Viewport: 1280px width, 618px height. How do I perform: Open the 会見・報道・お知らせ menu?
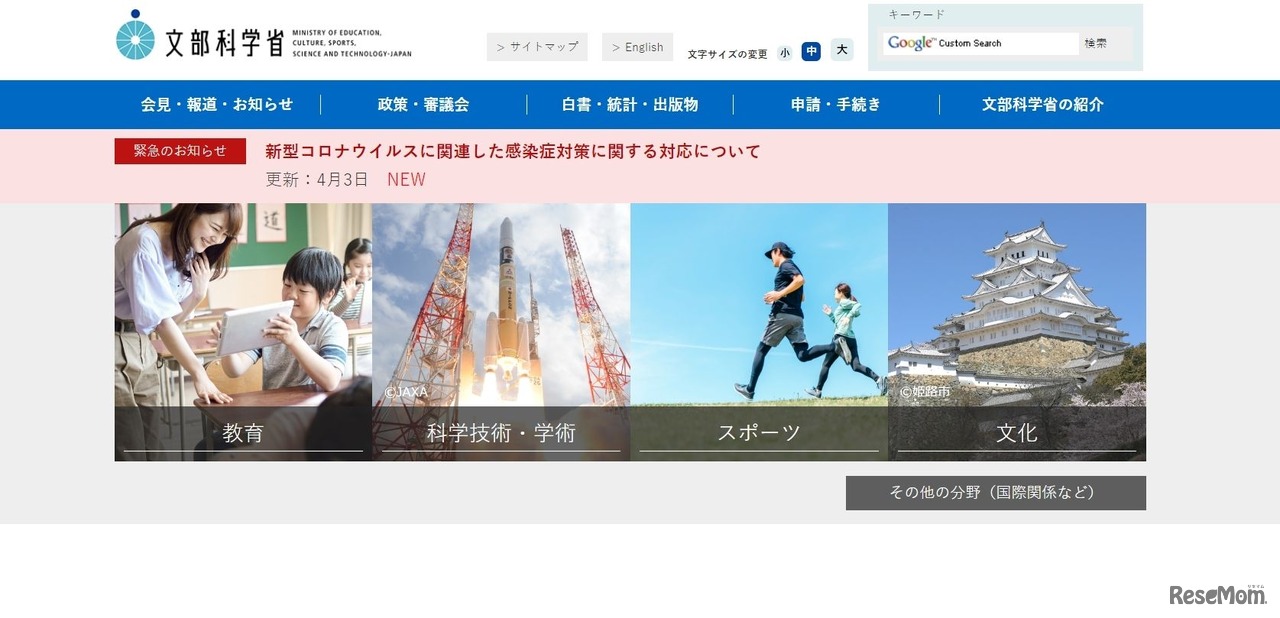(x=215, y=104)
